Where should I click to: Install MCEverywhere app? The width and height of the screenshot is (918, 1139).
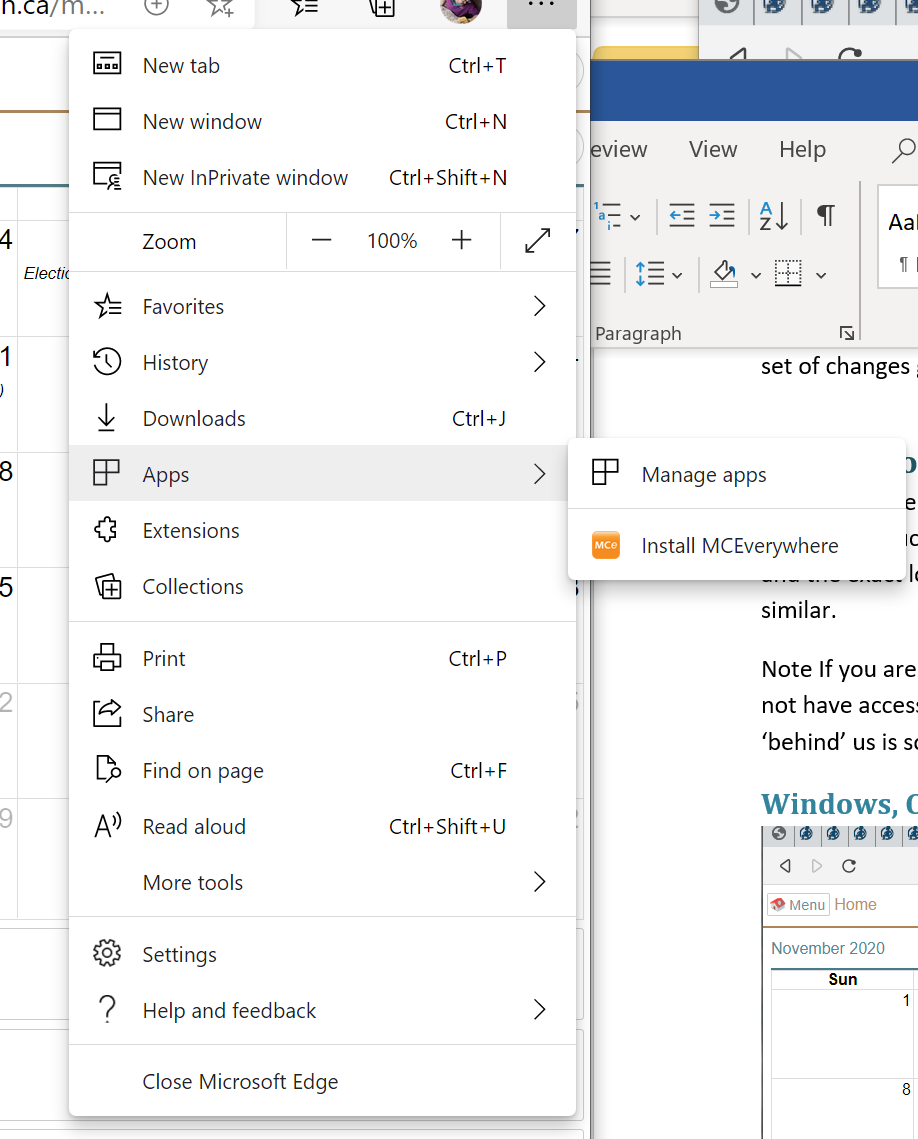tap(736, 545)
